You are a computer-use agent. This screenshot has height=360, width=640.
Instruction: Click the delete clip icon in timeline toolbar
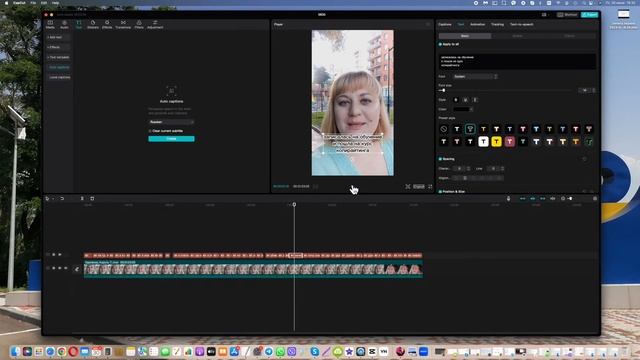click(92, 199)
